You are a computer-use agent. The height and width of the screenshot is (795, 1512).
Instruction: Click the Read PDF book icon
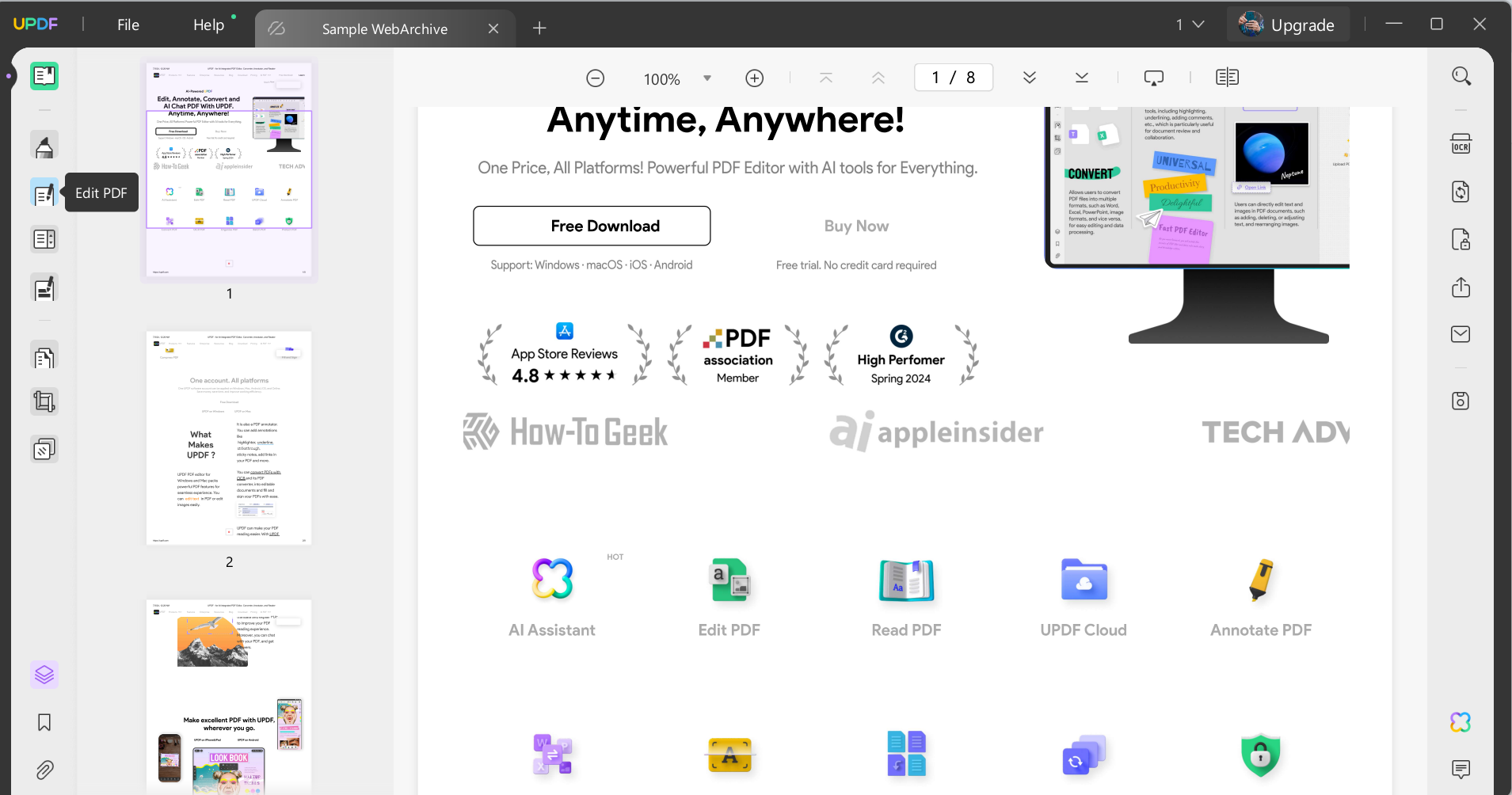point(907,580)
